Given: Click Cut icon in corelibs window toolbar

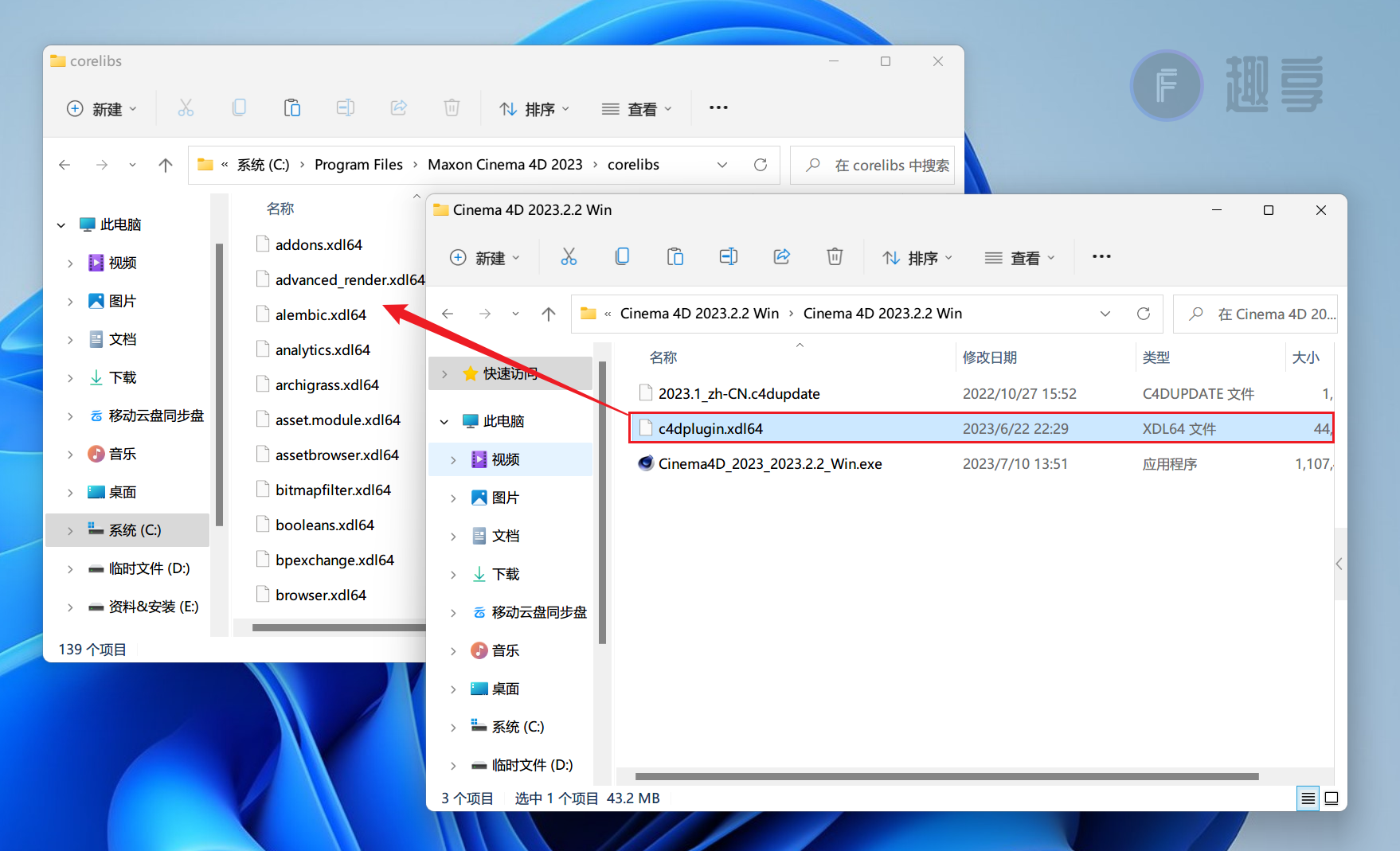Looking at the screenshot, I should [186, 107].
